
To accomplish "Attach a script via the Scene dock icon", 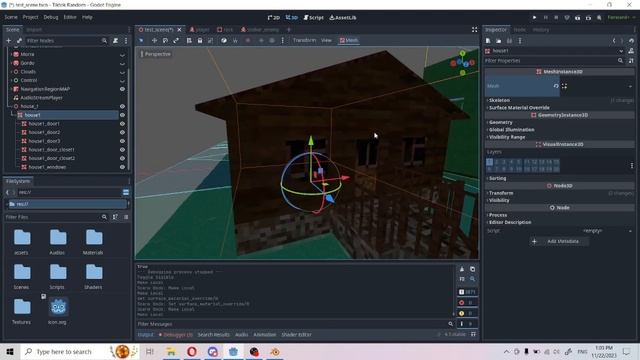I will (x=116, y=41).
